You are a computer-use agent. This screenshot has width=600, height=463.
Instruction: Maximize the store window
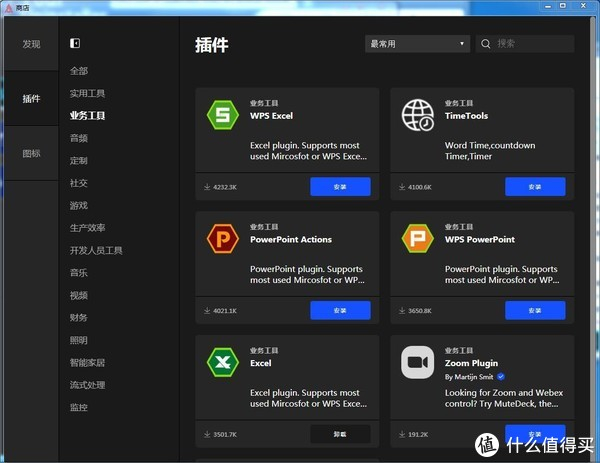[563, 6]
